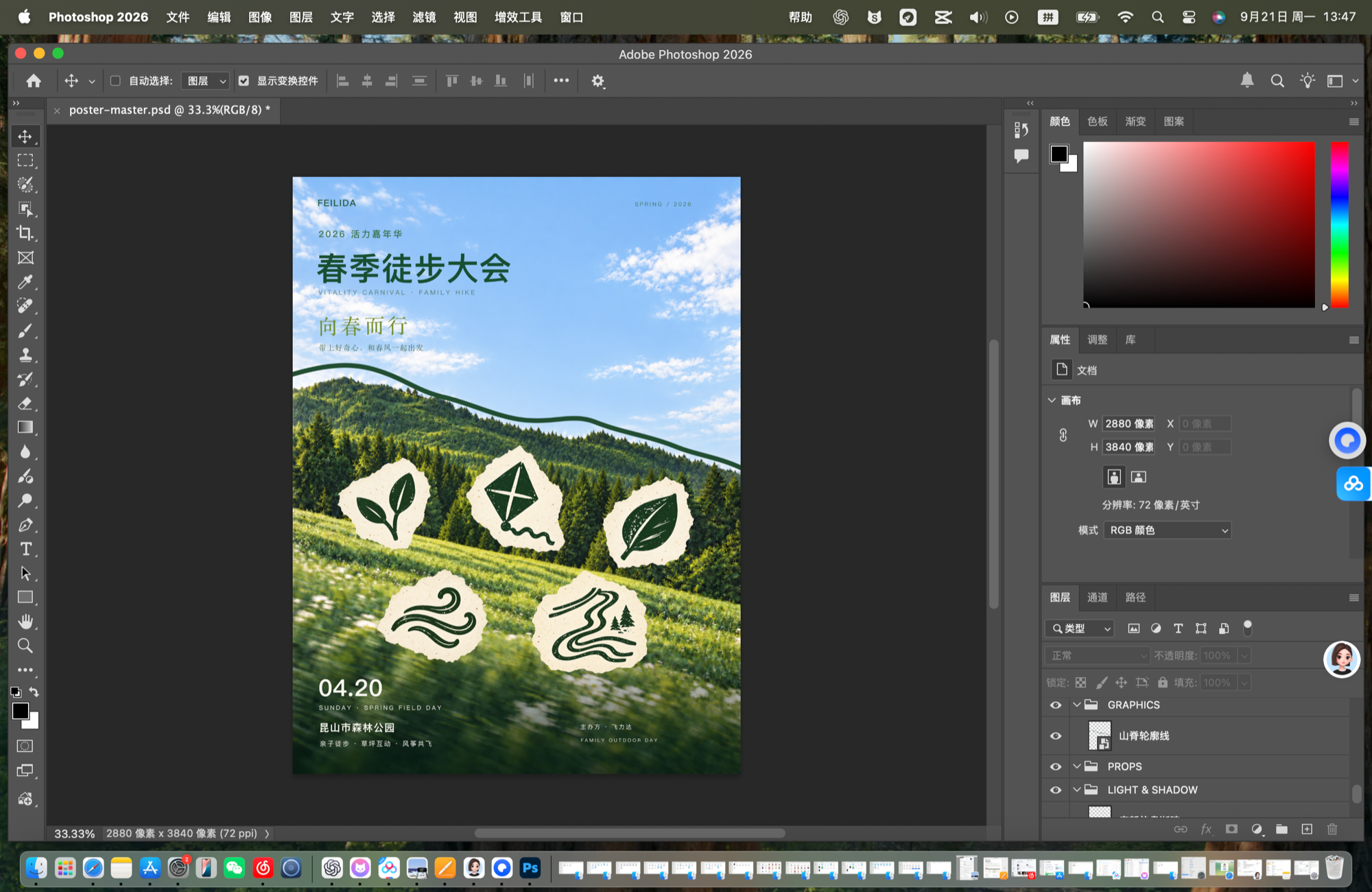Open the 图层 auto-select dropdown
The height and width of the screenshot is (892, 1372).
coord(206,81)
